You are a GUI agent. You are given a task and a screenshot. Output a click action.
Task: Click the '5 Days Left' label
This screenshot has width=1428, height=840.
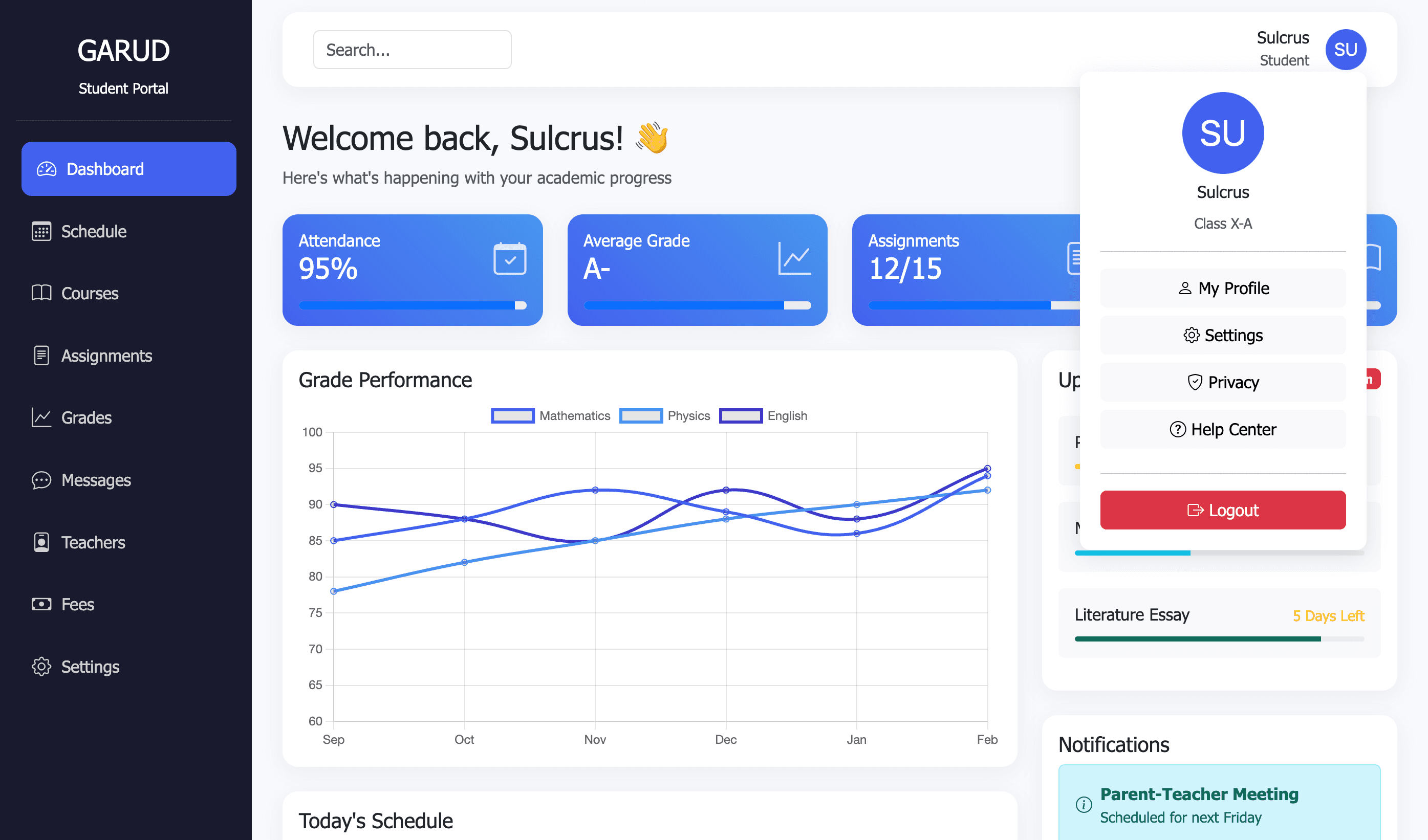[x=1328, y=616]
